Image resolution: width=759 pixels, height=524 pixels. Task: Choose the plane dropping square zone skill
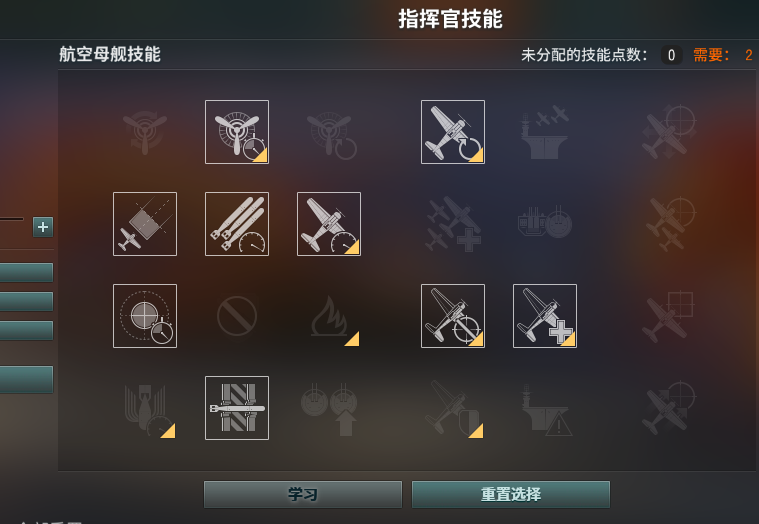[145, 224]
